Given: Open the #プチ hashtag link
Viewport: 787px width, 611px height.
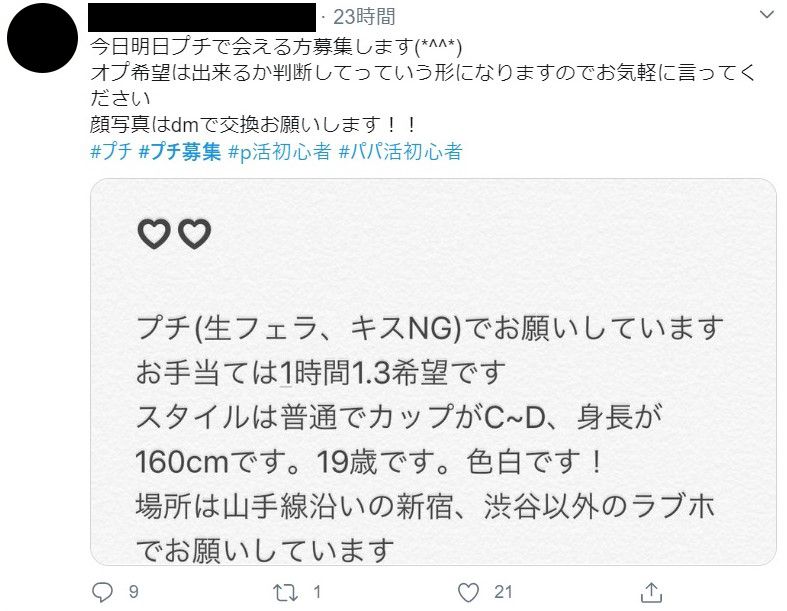Looking at the screenshot, I should coord(111,151).
